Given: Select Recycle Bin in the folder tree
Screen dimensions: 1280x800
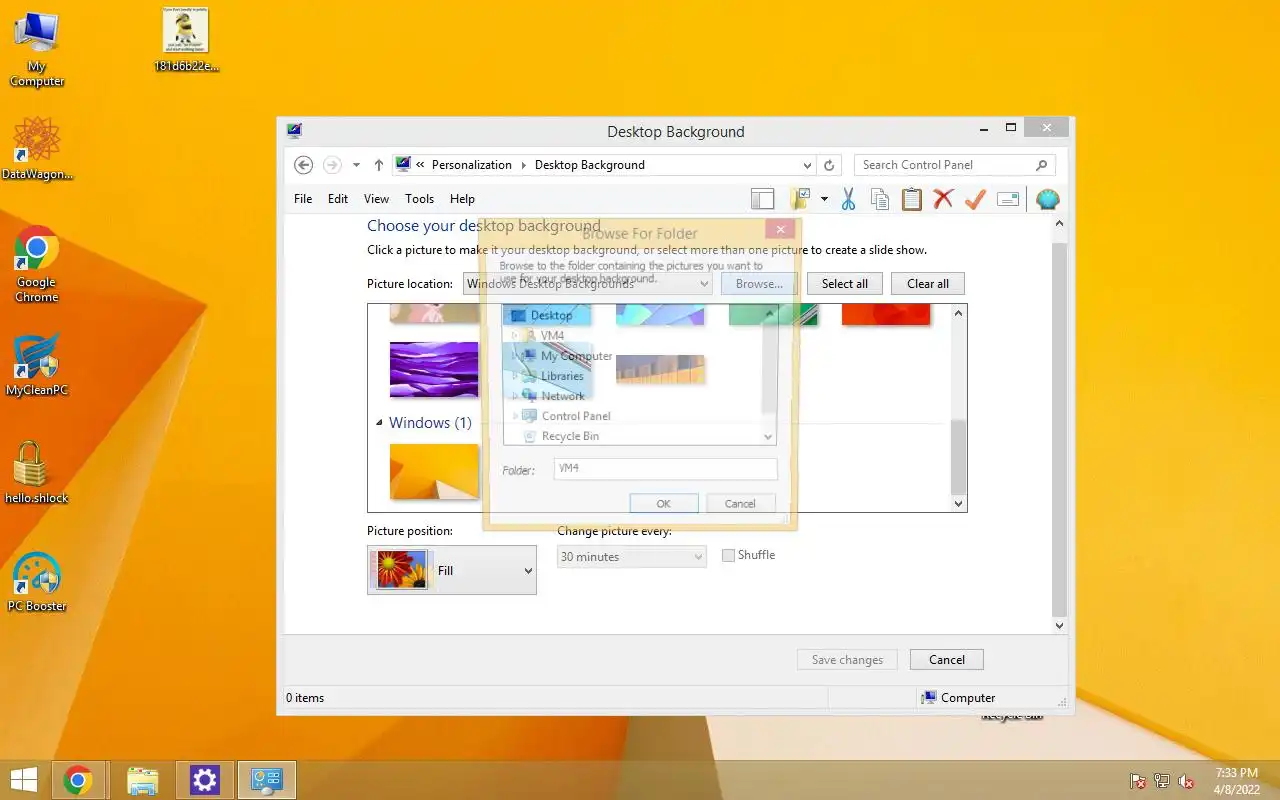Looking at the screenshot, I should 570,436.
